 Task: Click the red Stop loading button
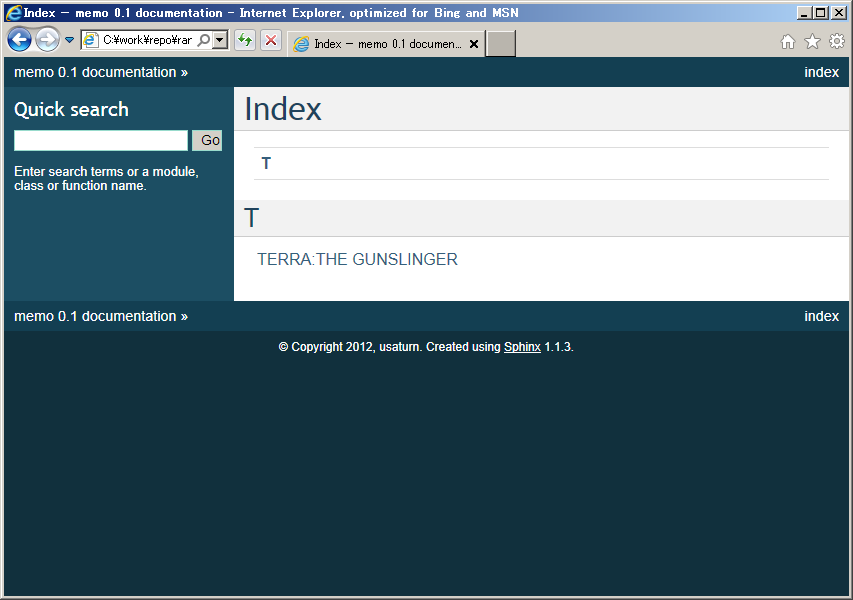(x=270, y=41)
